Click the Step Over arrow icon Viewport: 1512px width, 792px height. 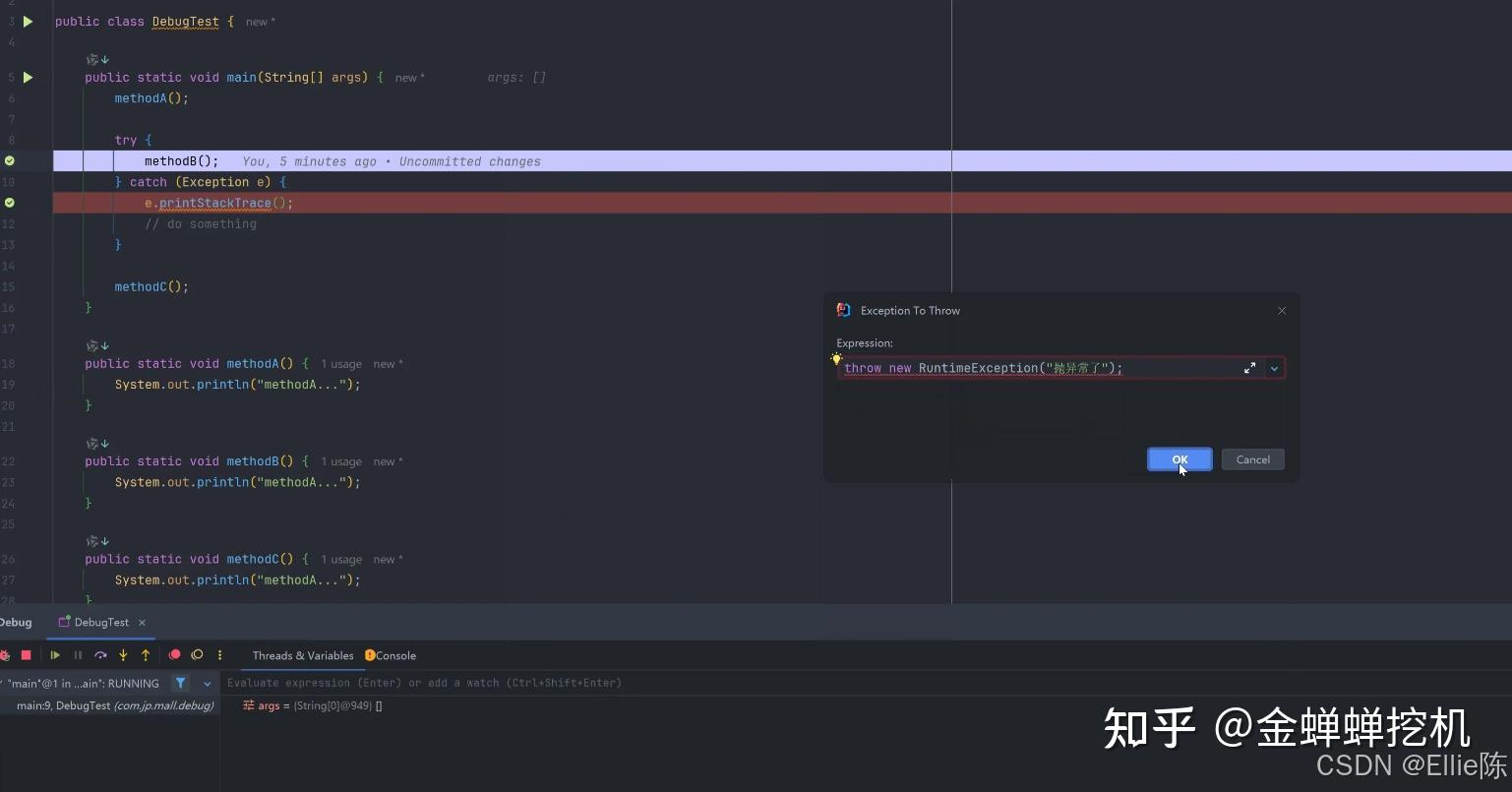point(100,655)
